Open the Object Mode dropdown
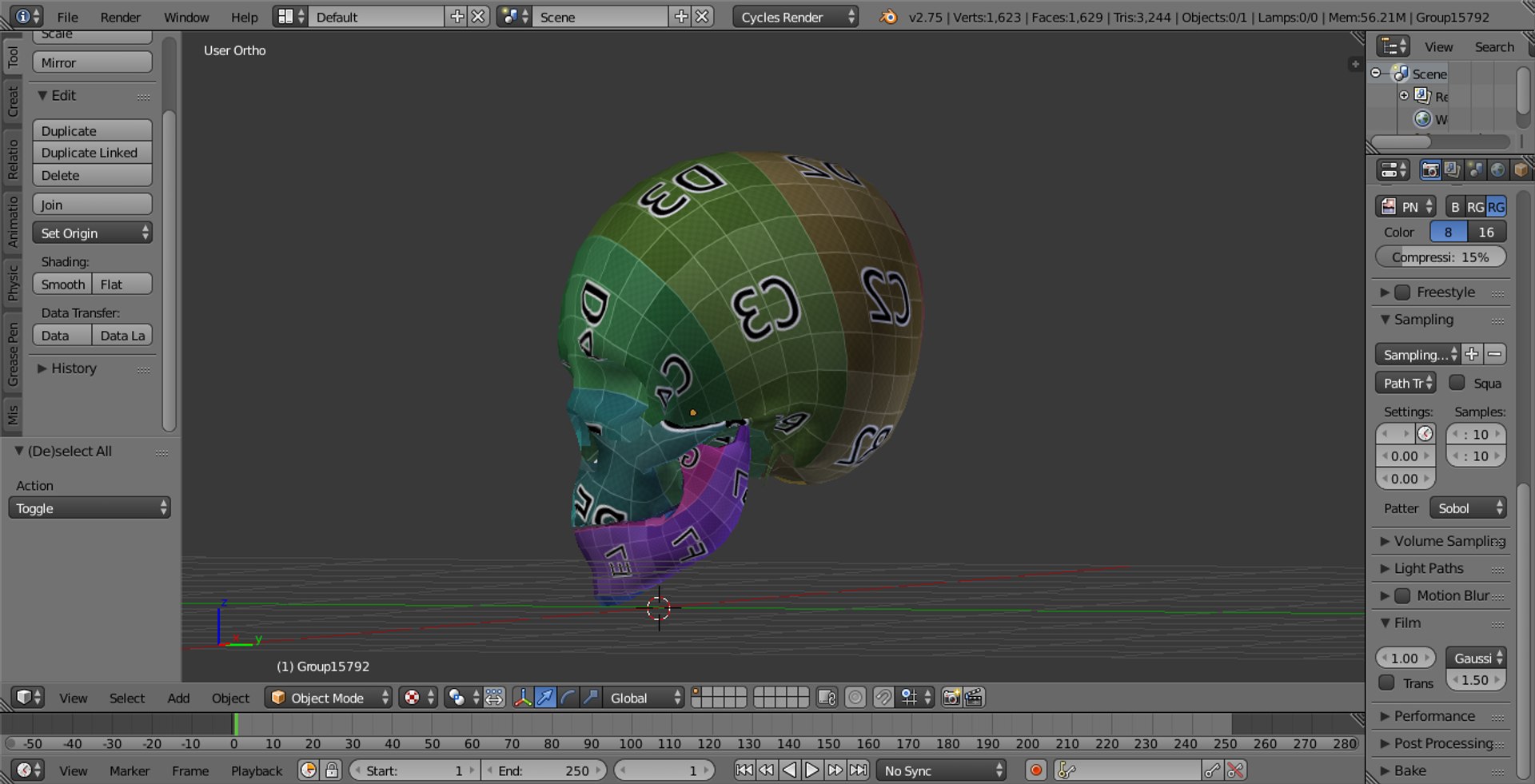Viewport: 1535px width, 784px height. pos(328,698)
